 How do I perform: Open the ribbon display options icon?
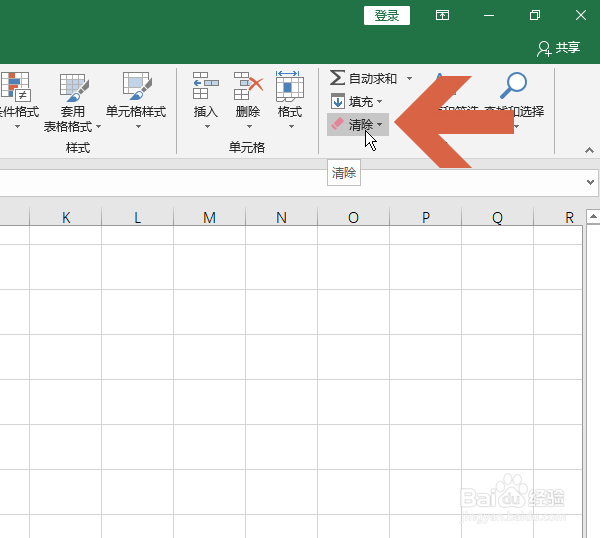442,15
